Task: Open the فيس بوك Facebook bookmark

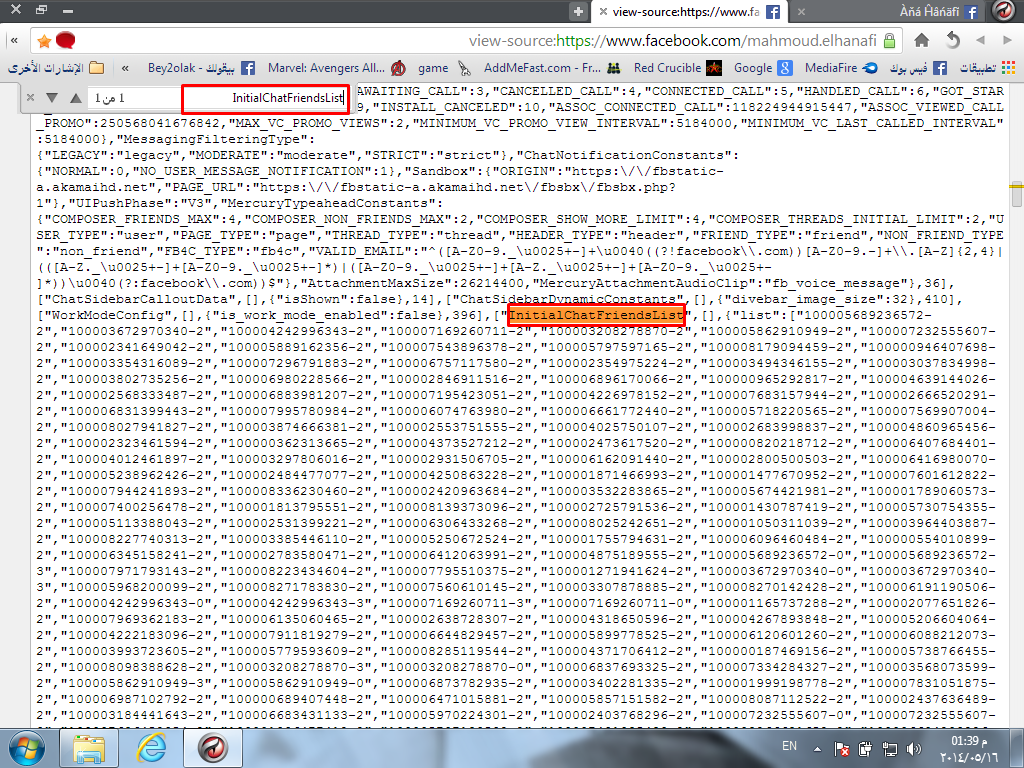Action: (918, 67)
